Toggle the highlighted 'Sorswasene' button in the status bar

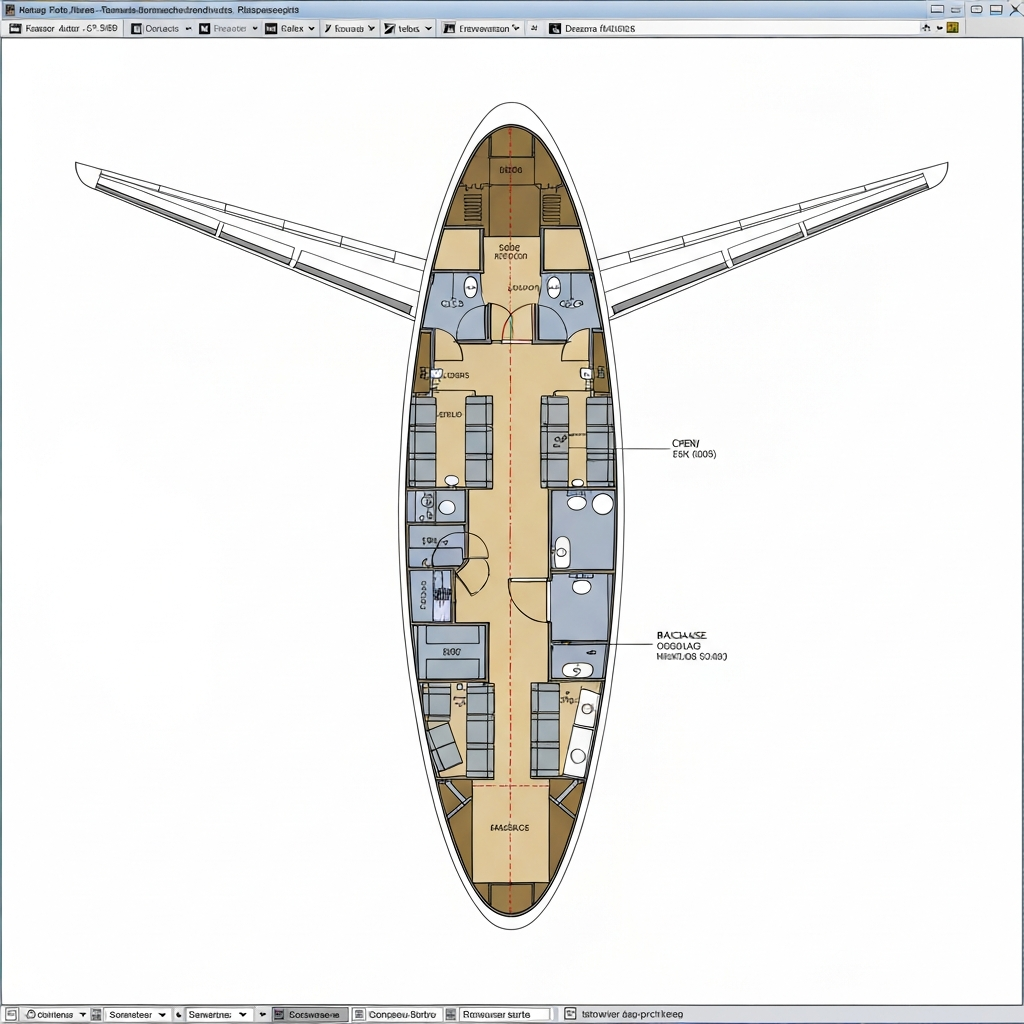(309, 1014)
